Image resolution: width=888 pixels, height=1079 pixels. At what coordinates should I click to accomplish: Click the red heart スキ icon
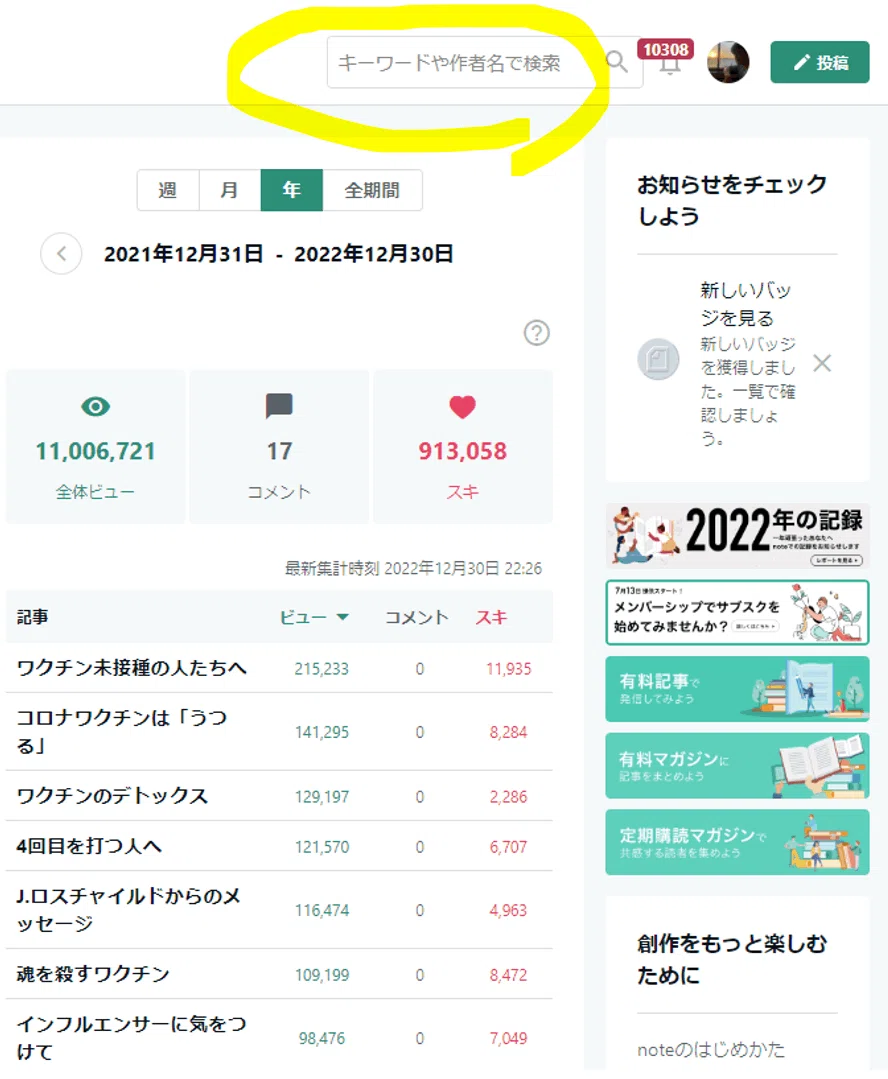pyautogui.click(x=463, y=407)
